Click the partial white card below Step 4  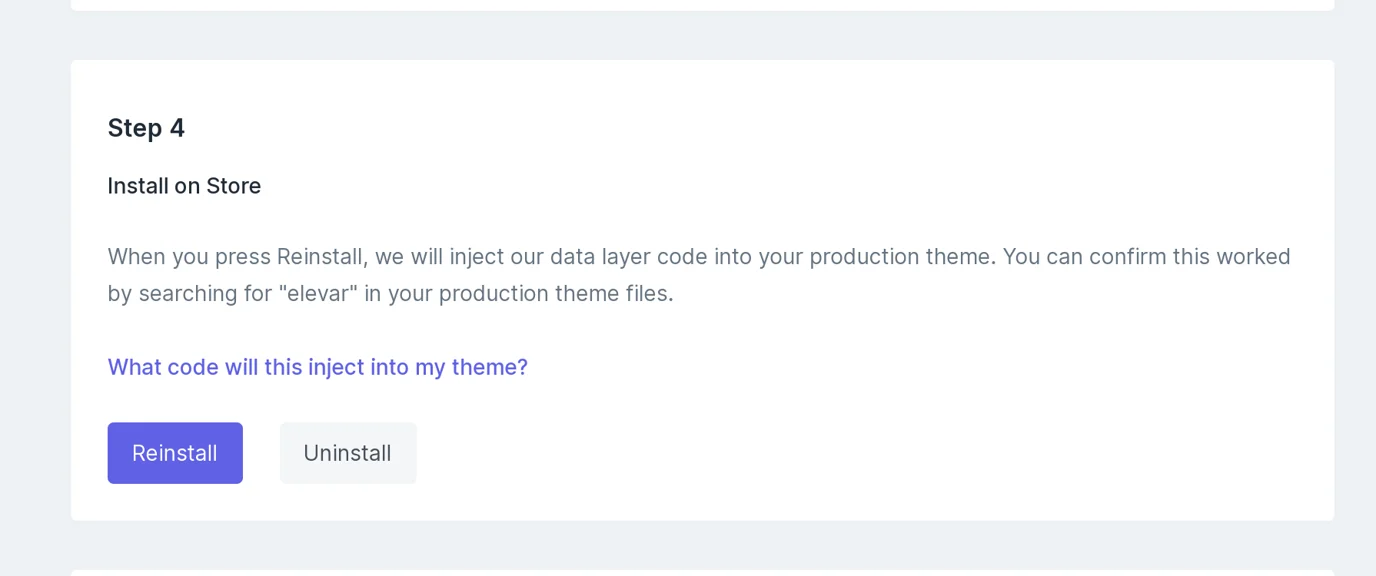702,572
